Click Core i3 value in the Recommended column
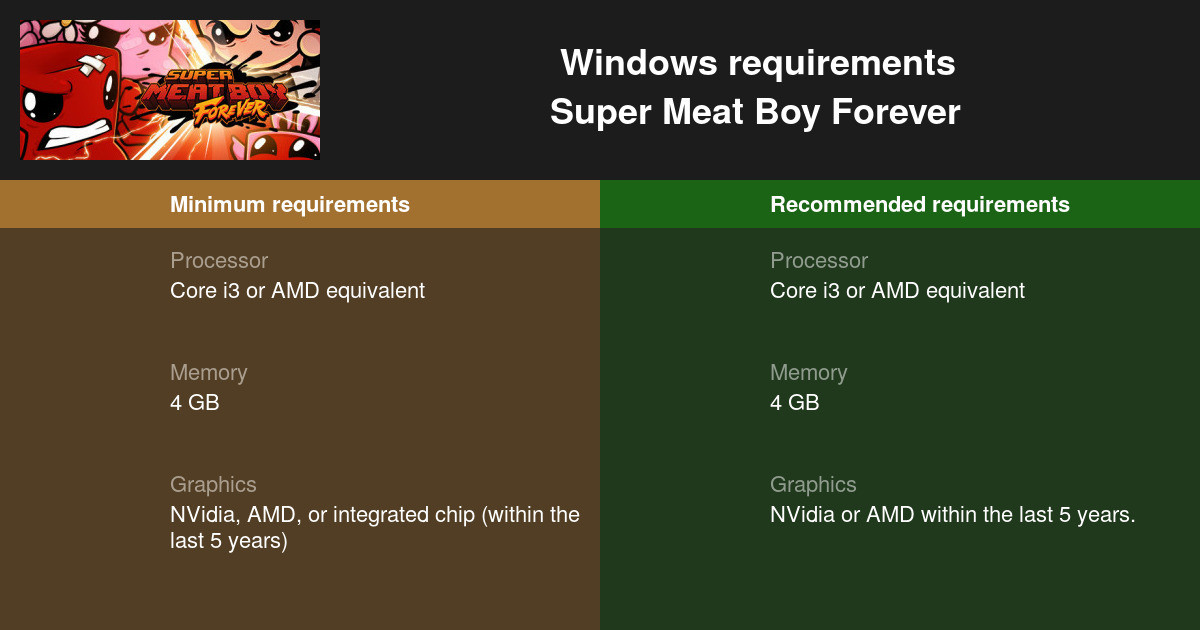1200x630 pixels. point(897,291)
